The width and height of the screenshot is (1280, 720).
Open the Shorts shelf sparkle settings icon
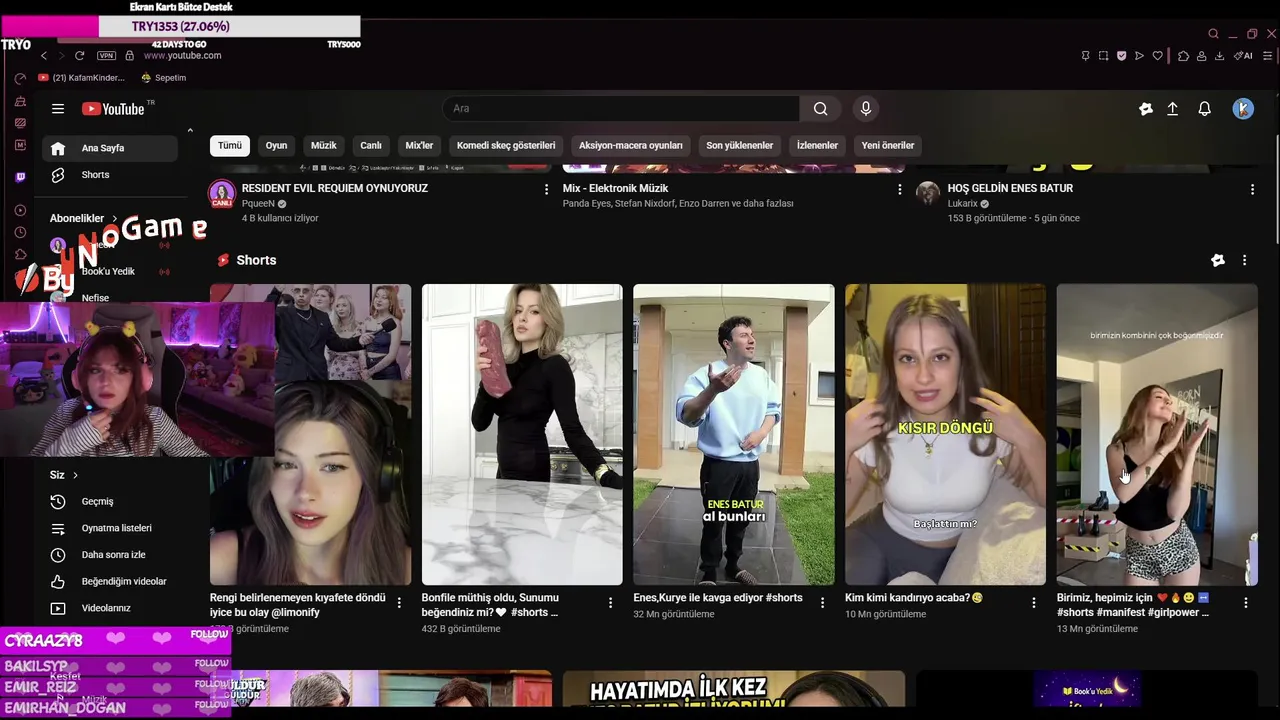coord(1218,260)
